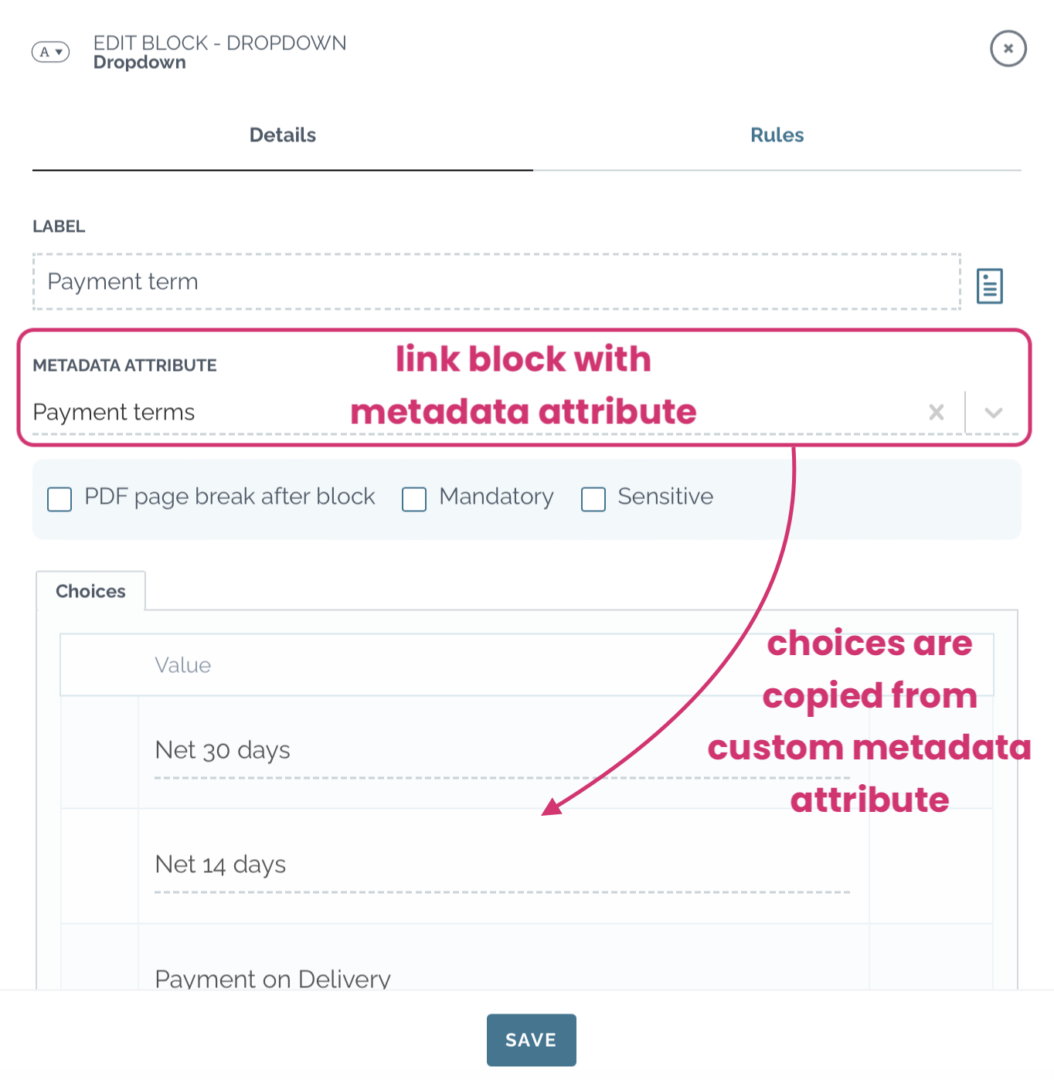
Task: Clear the metadata attribute using the X icon
Action: tap(936, 412)
